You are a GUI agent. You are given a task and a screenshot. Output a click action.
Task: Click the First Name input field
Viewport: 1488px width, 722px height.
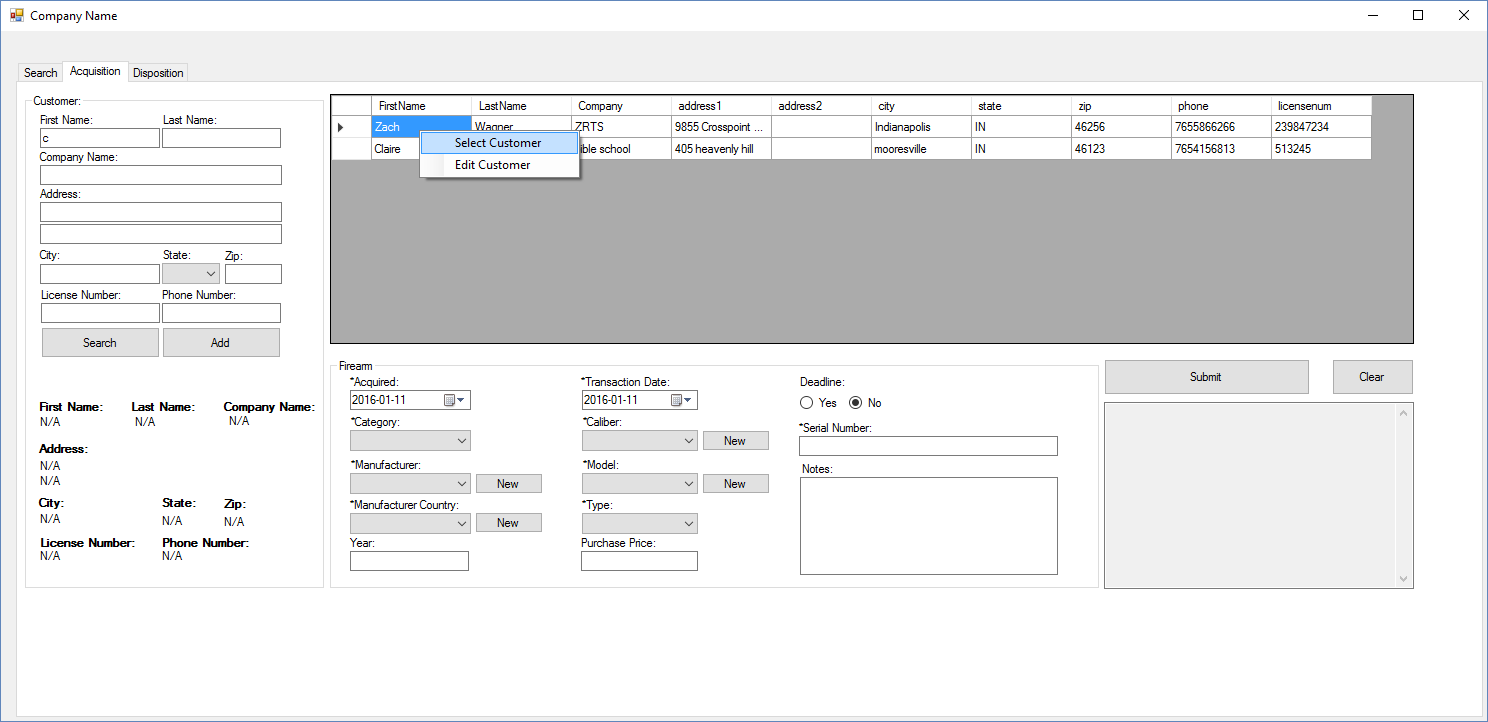point(100,138)
